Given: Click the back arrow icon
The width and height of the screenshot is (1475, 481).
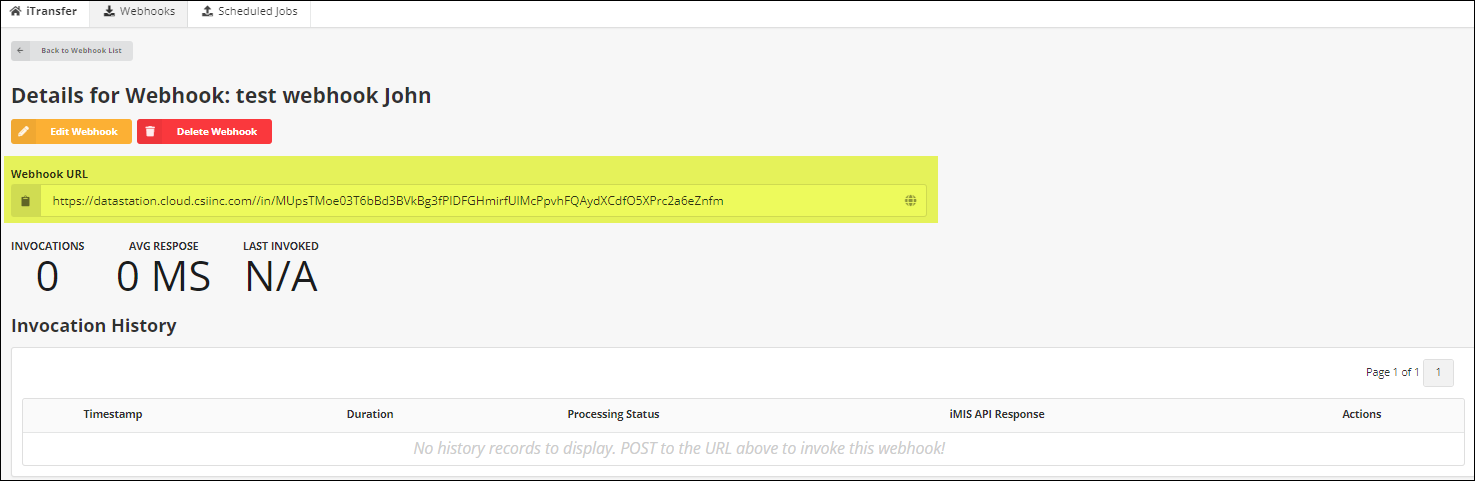Looking at the screenshot, I should click(x=20, y=50).
